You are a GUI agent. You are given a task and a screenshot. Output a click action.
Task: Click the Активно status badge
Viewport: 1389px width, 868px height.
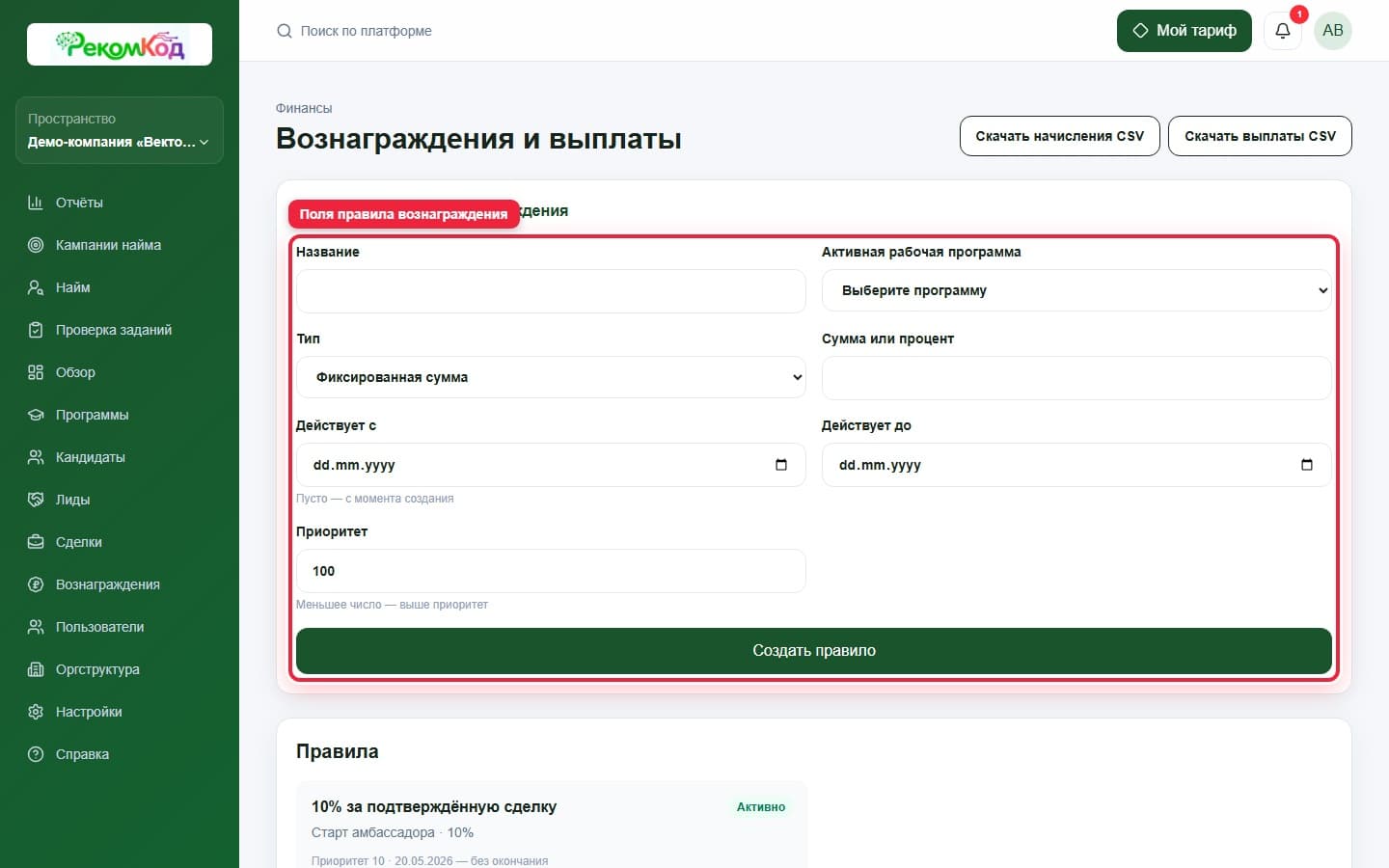tap(761, 807)
